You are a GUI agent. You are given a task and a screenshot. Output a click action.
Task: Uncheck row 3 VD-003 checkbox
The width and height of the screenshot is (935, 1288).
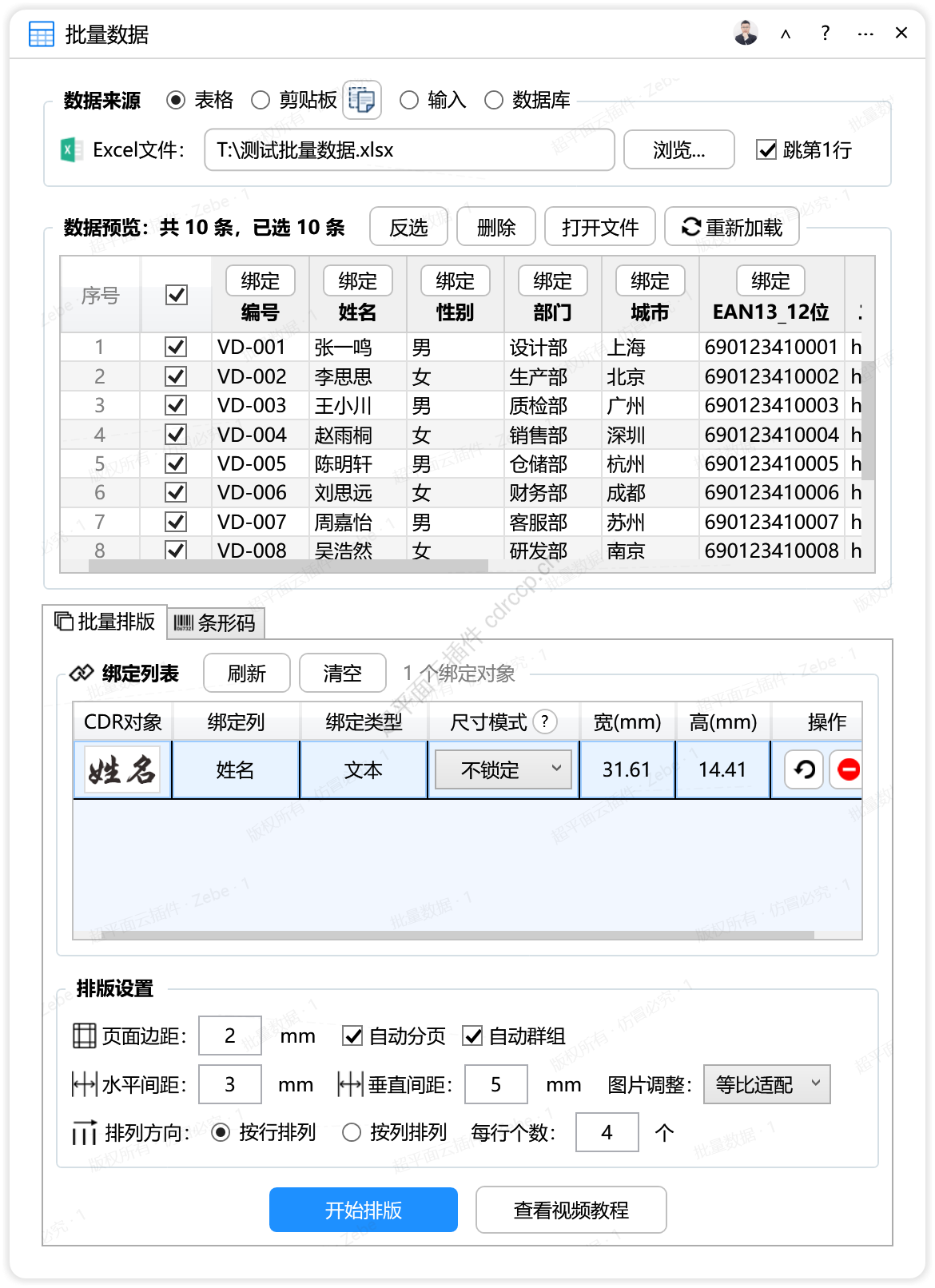pos(176,405)
